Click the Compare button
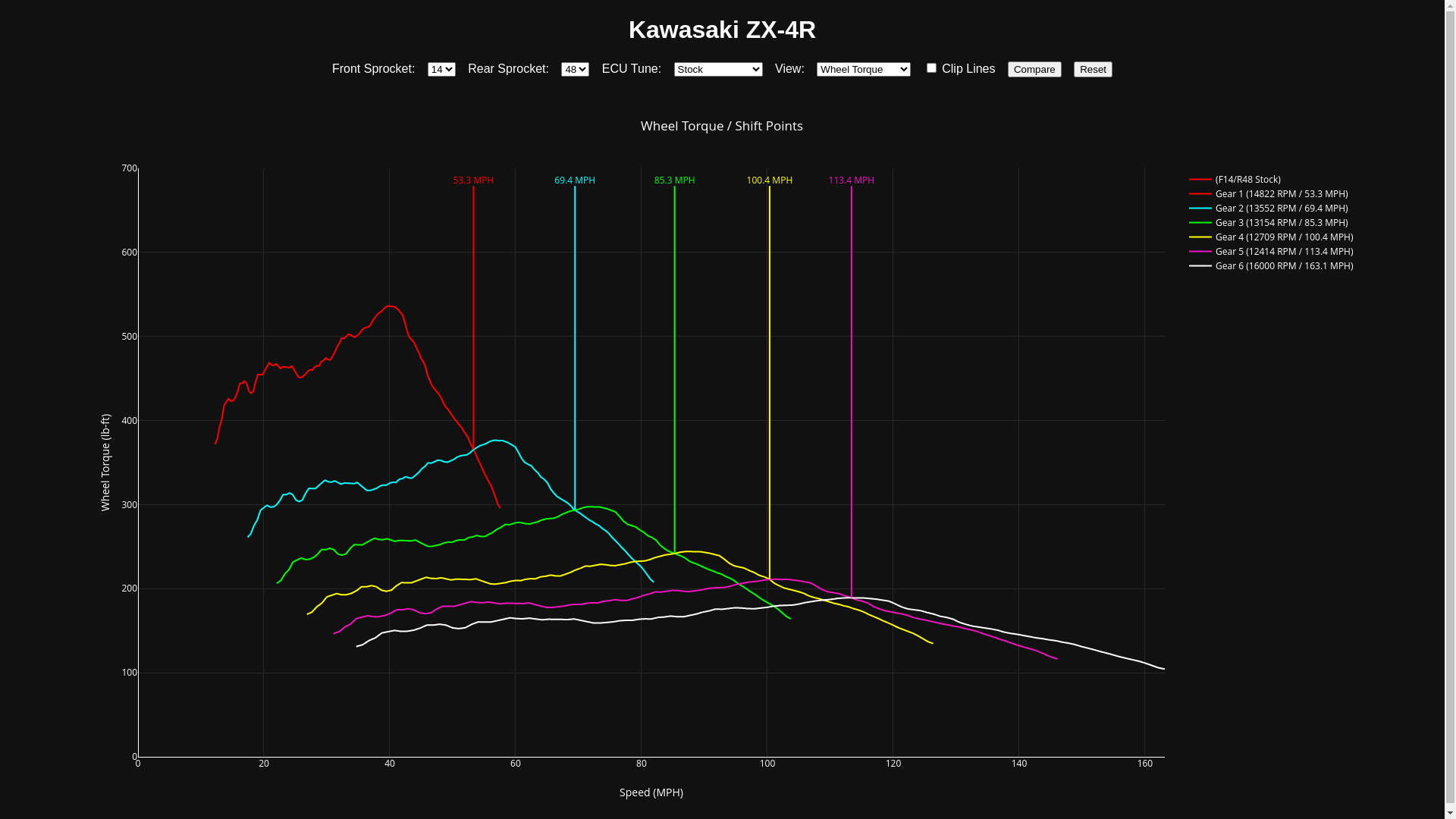1456x819 pixels. point(1034,69)
